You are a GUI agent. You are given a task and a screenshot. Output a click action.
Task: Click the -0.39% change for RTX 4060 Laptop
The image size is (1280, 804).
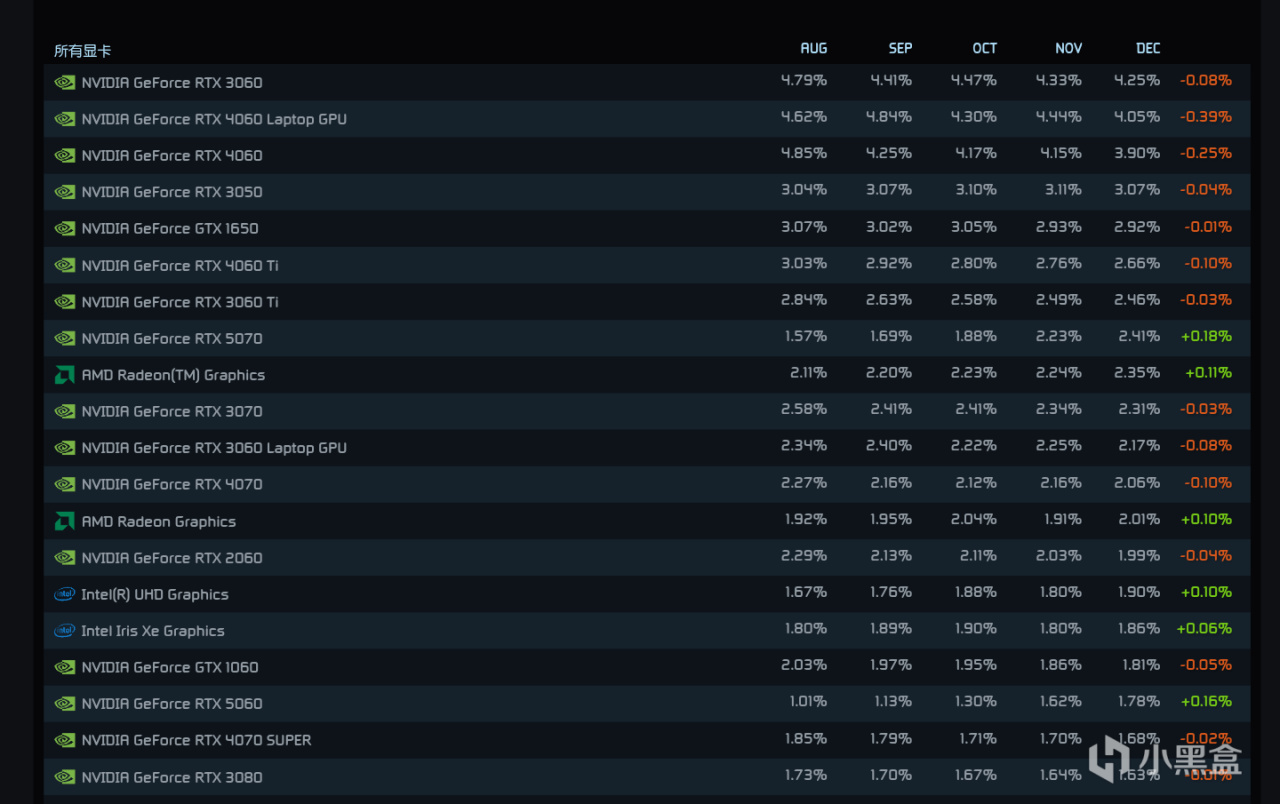[1205, 117]
